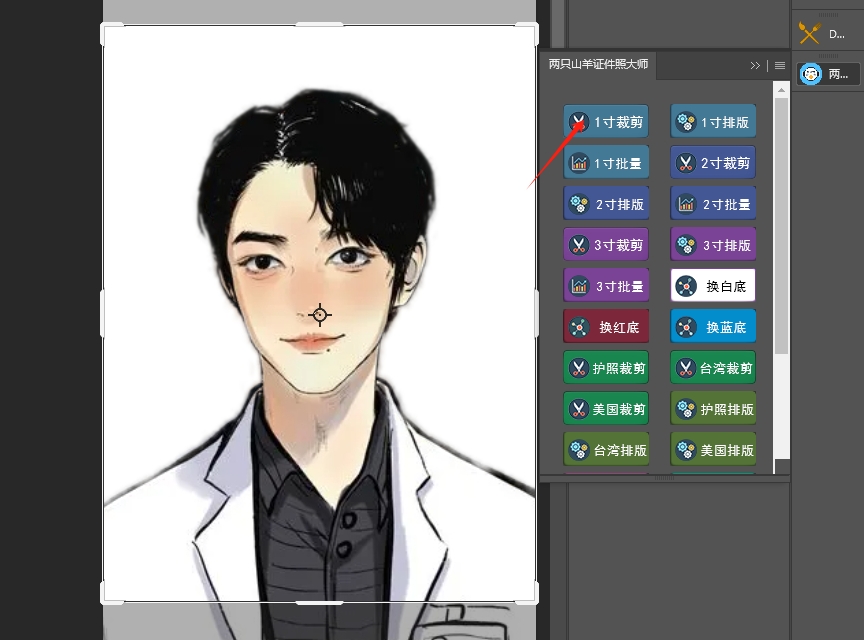
Task: Switch to the 两只山羊证件照大师 tab
Action: coord(598,64)
